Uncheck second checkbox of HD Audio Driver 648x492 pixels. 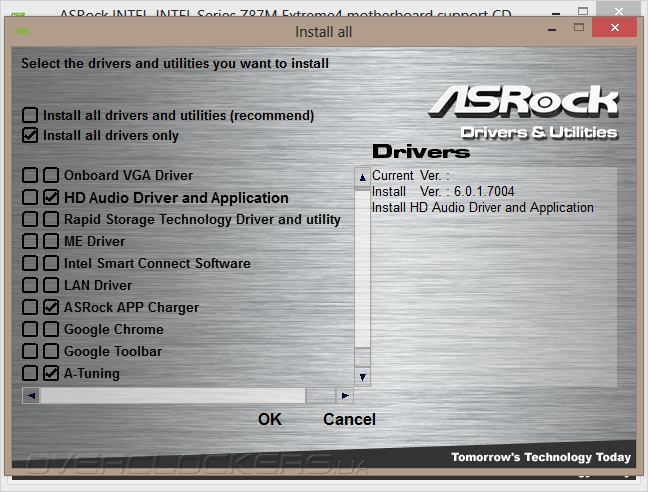click(x=51, y=197)
